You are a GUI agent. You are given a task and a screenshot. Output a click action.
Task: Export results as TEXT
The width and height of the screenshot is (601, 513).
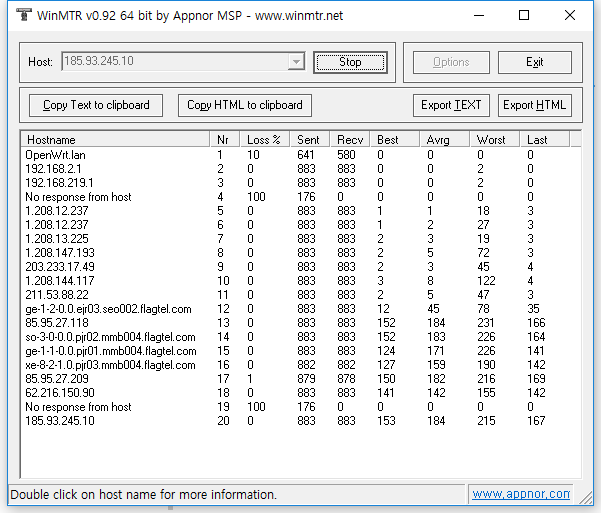tap(451, 105)
